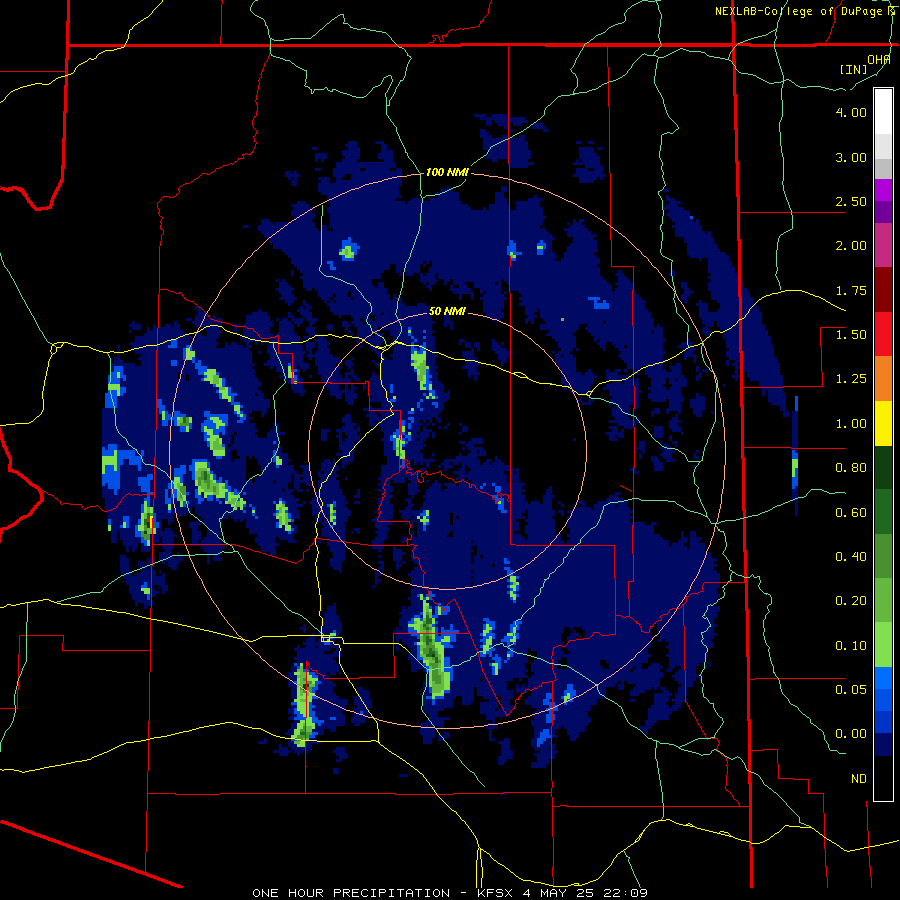This screenshot has height=900, width=900.
Task: Pick the yellow legend swatch near 1.00
Action: coord(883,423)
